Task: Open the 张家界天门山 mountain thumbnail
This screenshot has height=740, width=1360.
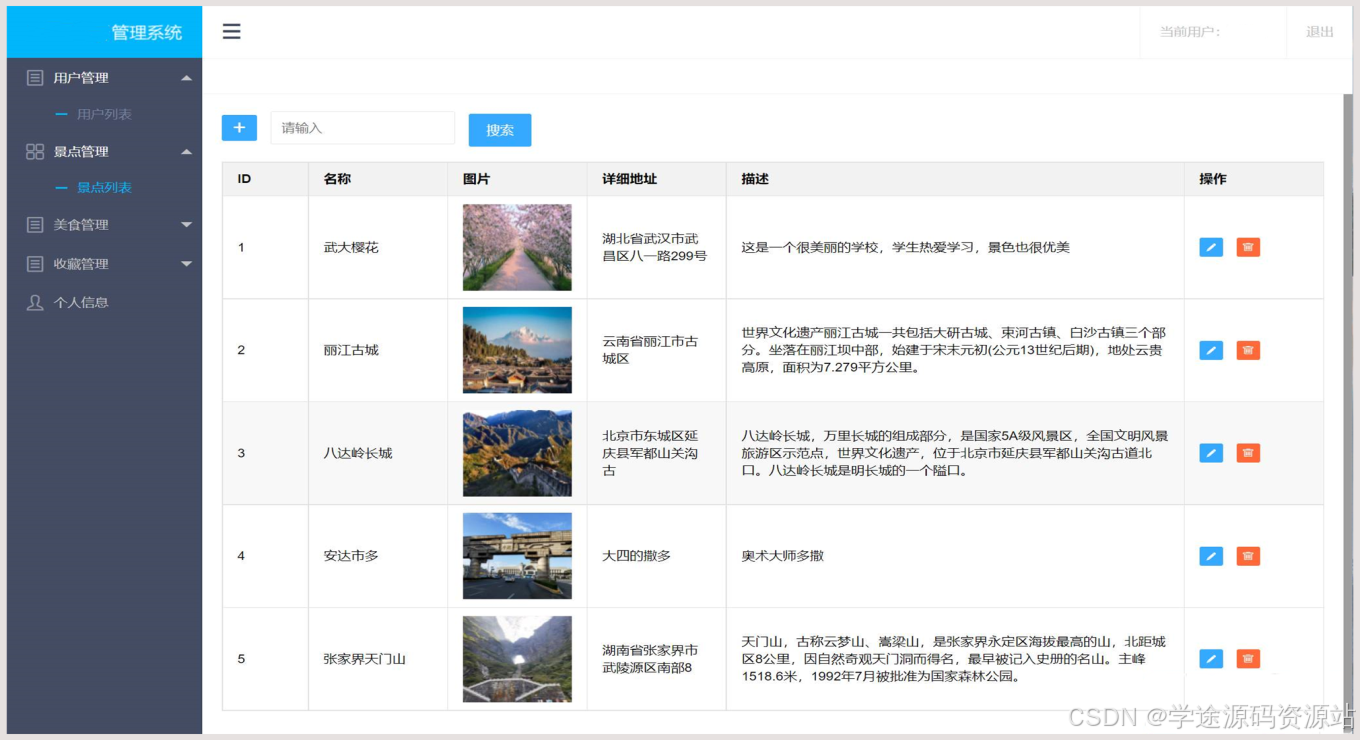Action: 517,659
